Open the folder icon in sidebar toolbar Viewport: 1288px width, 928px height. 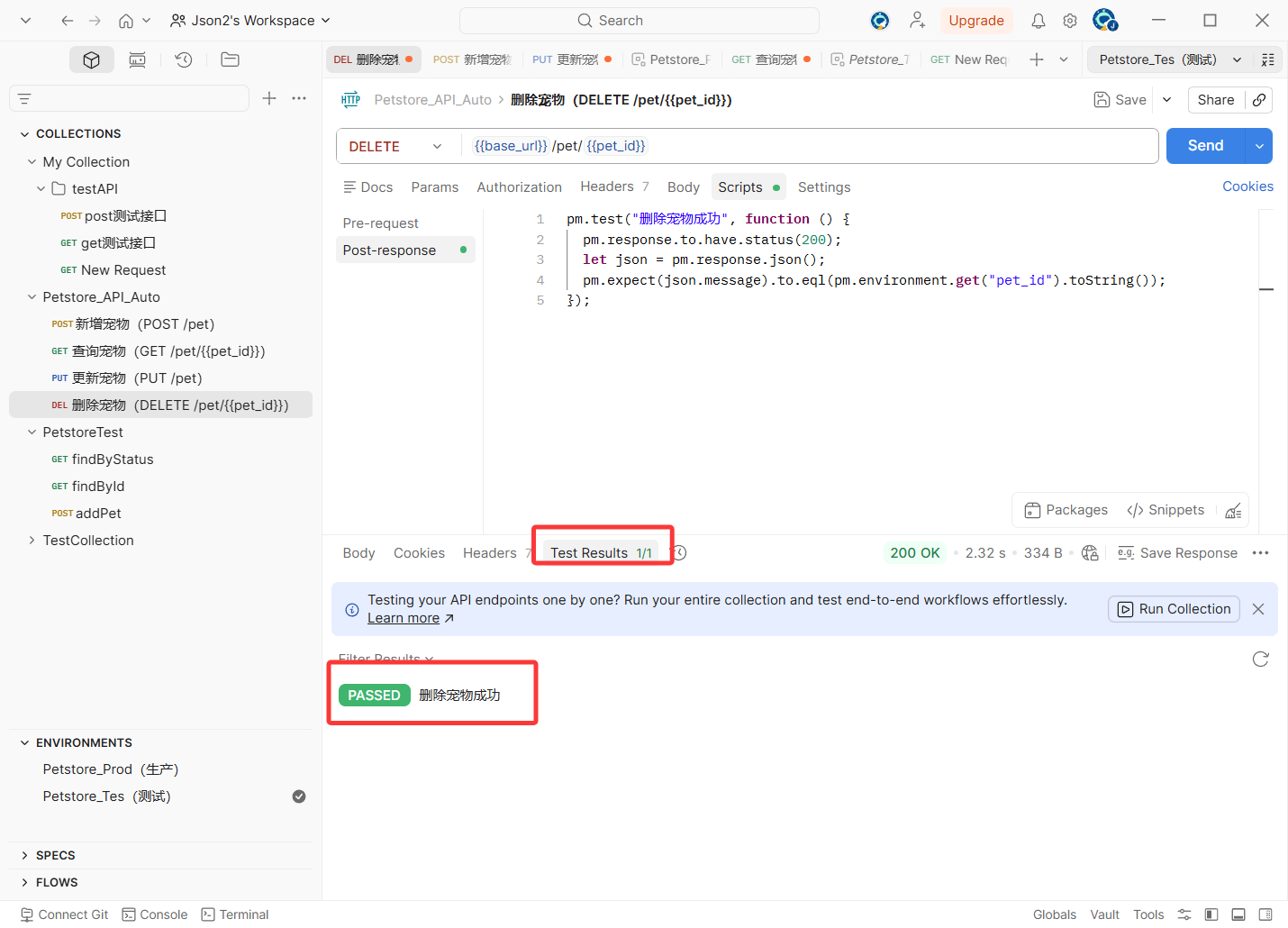click(x=230, y=59)
